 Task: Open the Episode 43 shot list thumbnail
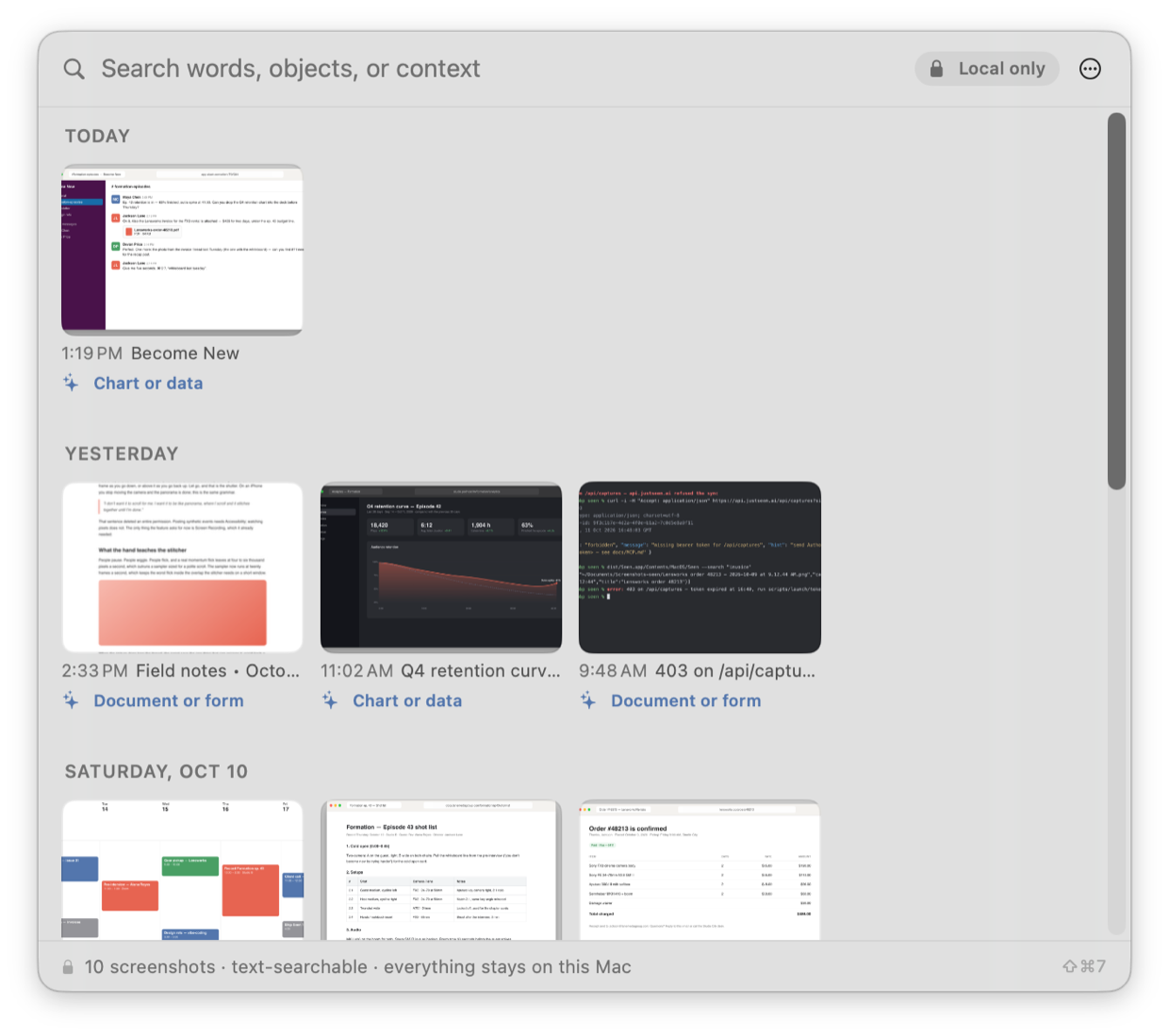(441, 870)
